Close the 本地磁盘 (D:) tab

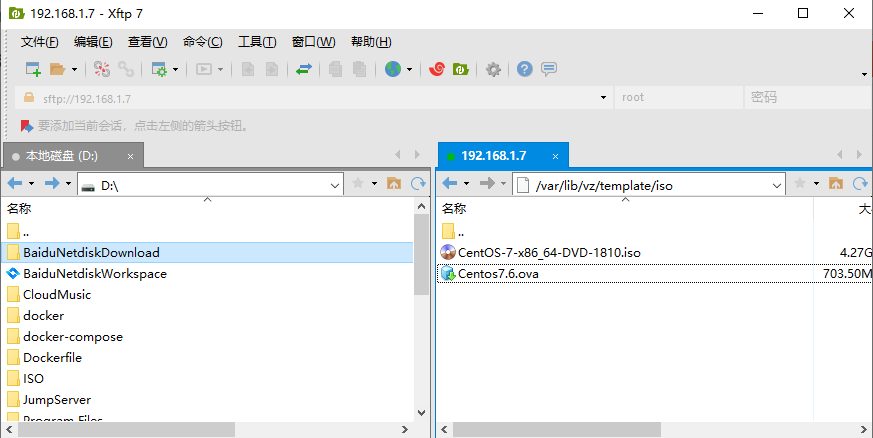[130, 156]
